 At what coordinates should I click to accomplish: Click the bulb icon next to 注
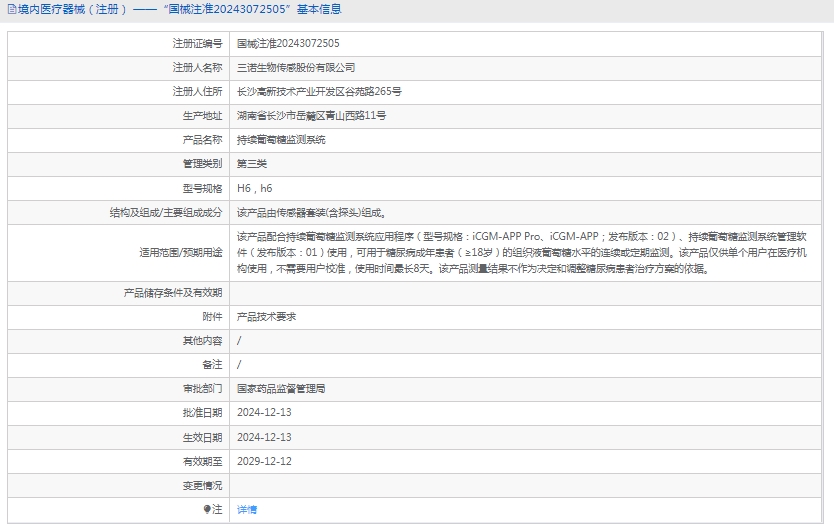click(207, 509)
